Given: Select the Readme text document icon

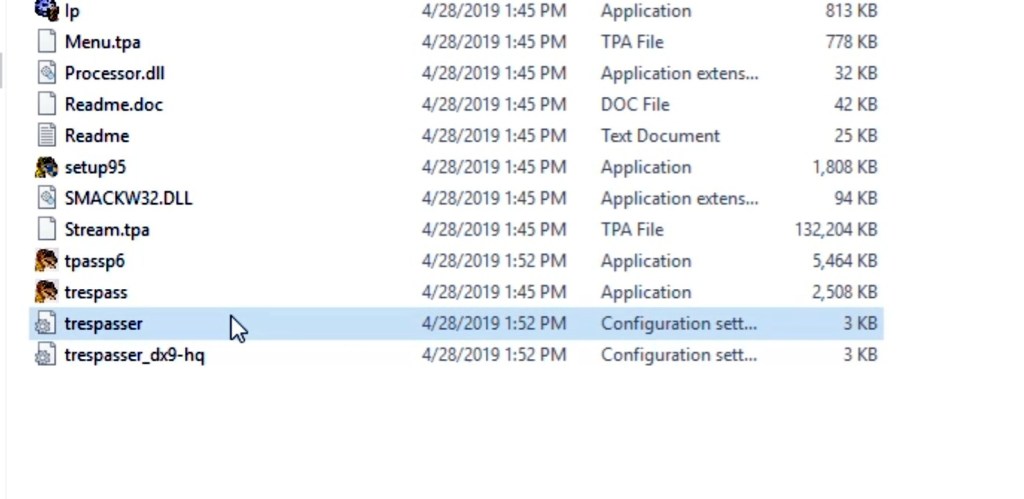Looking at the screenshot, I should pos(46,135).
